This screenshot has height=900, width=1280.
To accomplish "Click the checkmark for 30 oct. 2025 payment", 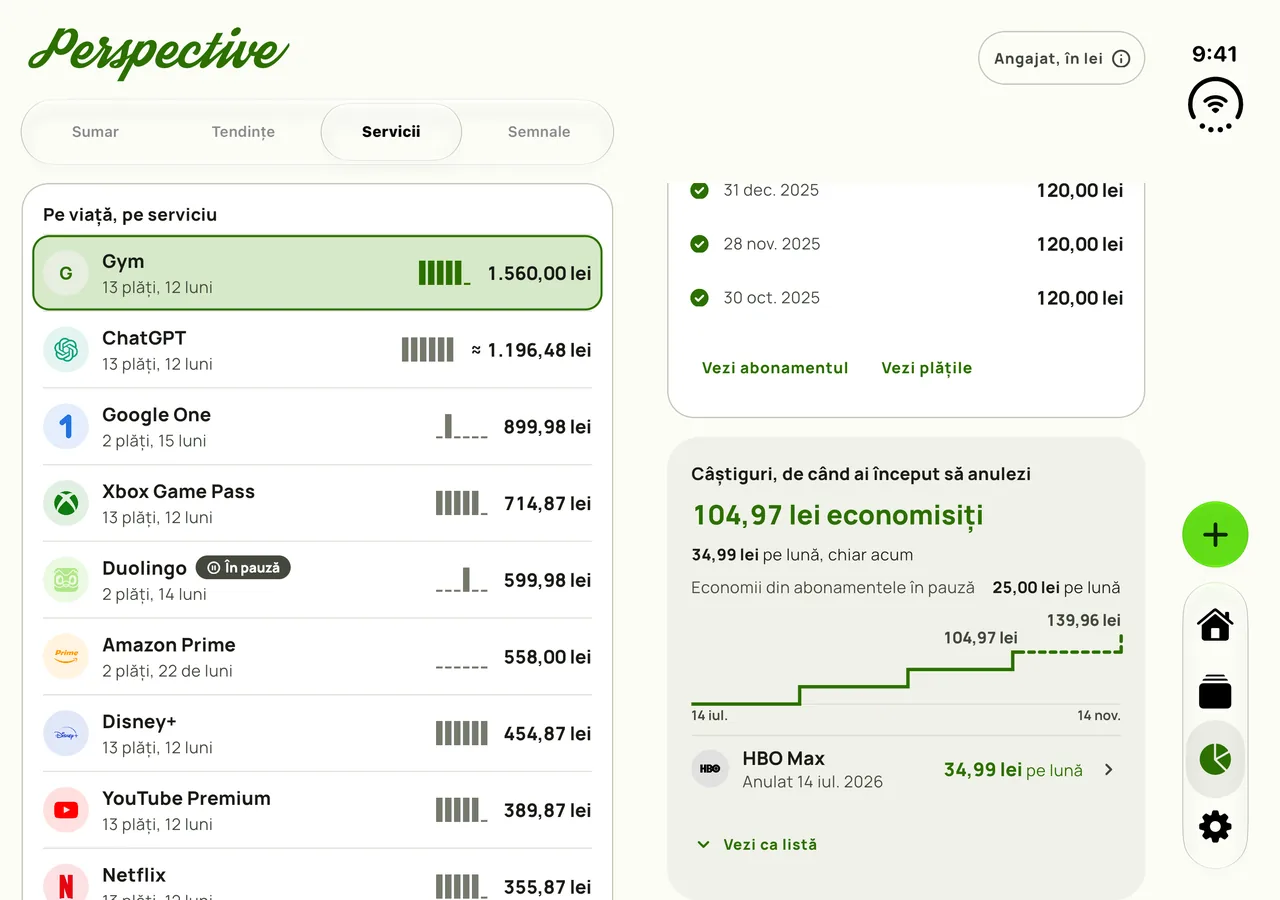I will pyautogui.click(x=700, y=298).
